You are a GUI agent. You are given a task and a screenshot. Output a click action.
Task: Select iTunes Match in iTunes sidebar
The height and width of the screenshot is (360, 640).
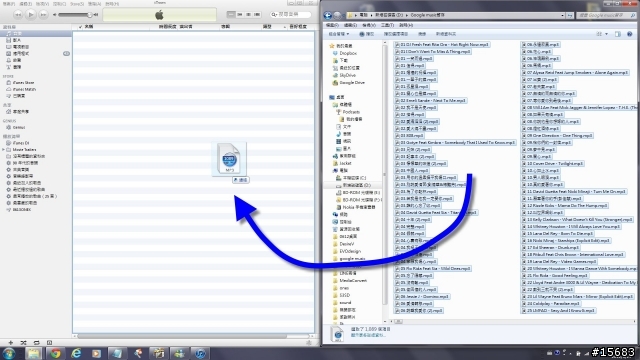24,89
